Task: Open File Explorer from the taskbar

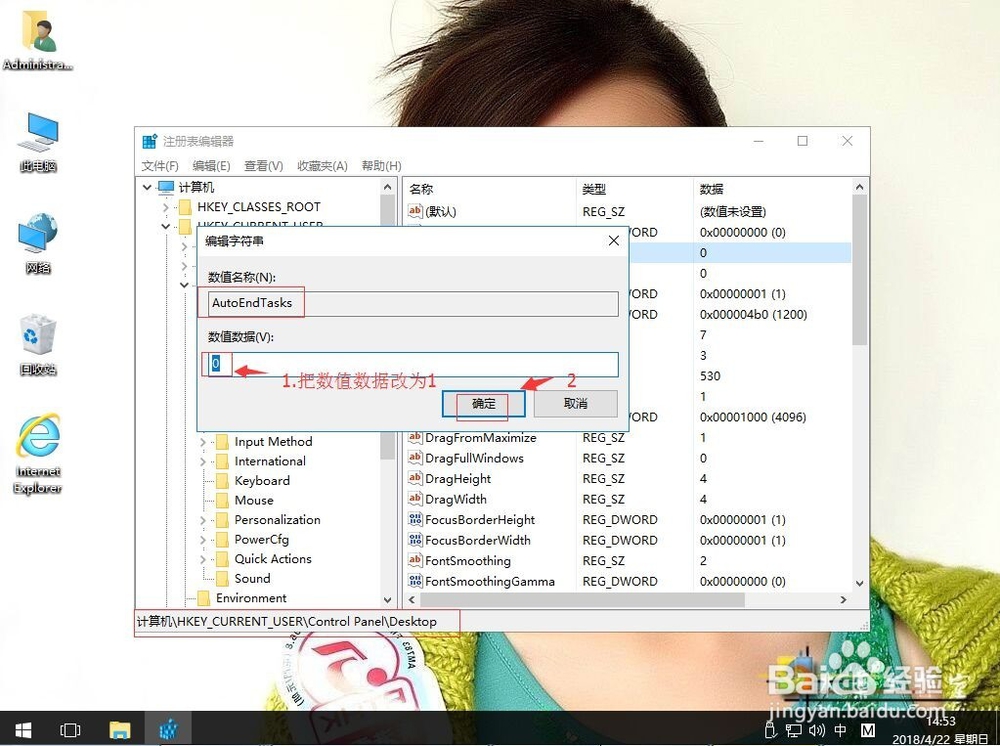Action: (119, 729)
